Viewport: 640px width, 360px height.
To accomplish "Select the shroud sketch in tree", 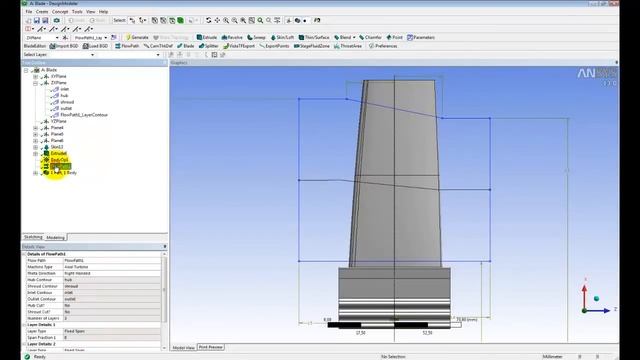I will [67, 102].
